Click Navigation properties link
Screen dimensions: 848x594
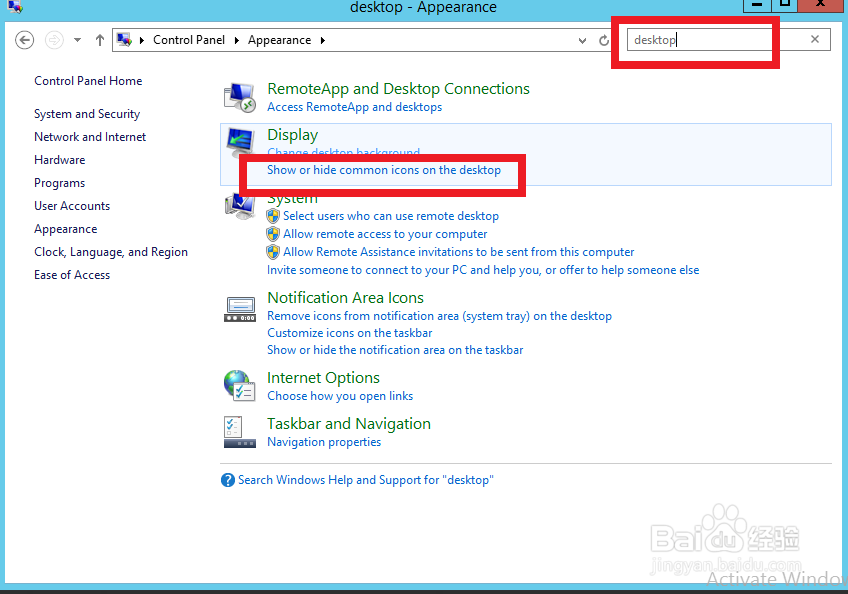click(x=324, y=442)
